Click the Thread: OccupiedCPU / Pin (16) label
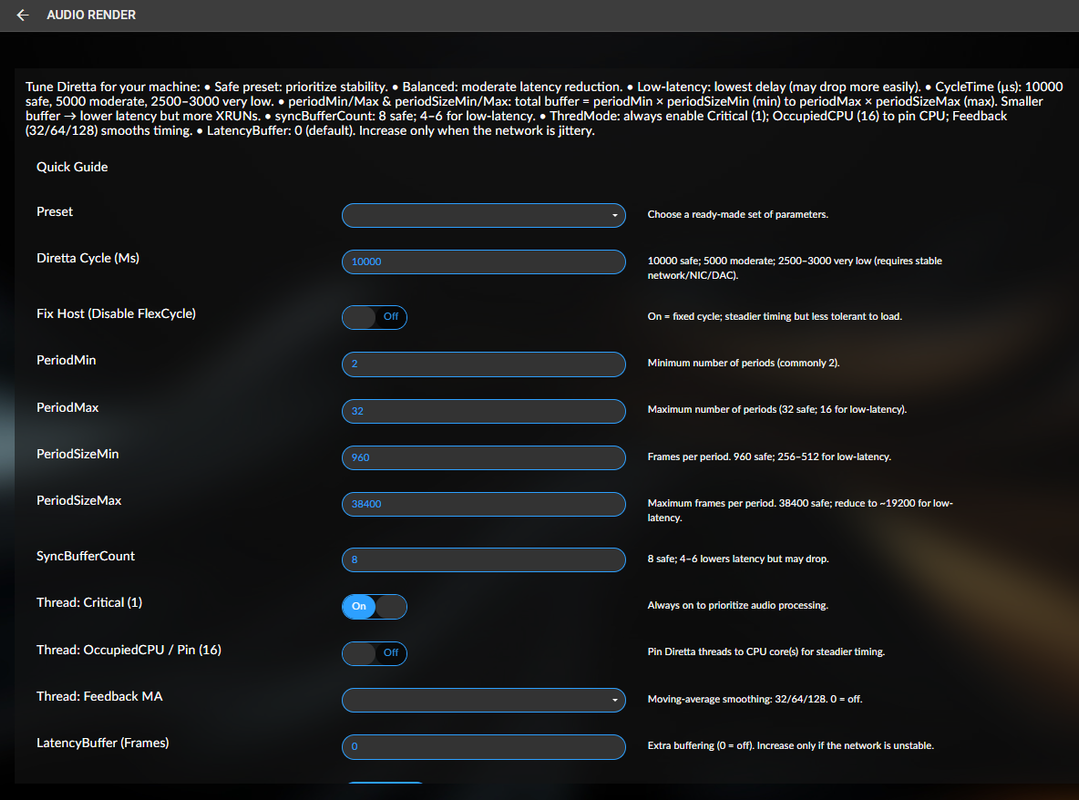 129,650
